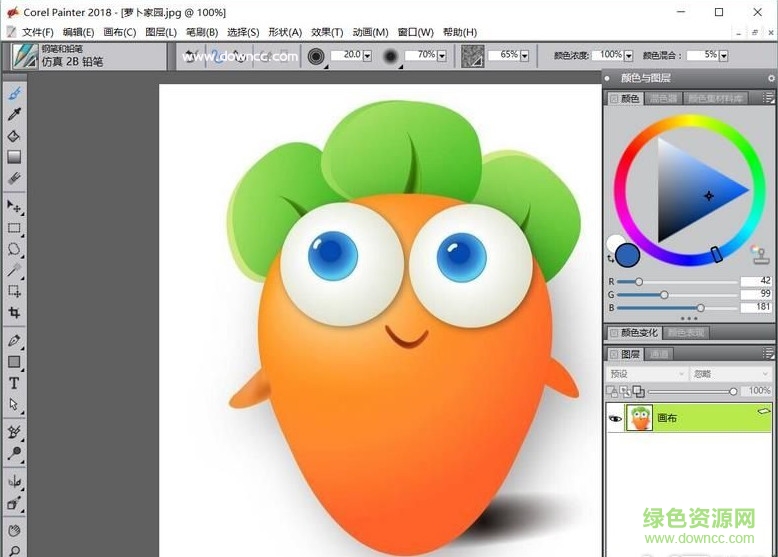Click the blue main color swatch
Viewport: 778px width, 557px height.
coord(628,255)
